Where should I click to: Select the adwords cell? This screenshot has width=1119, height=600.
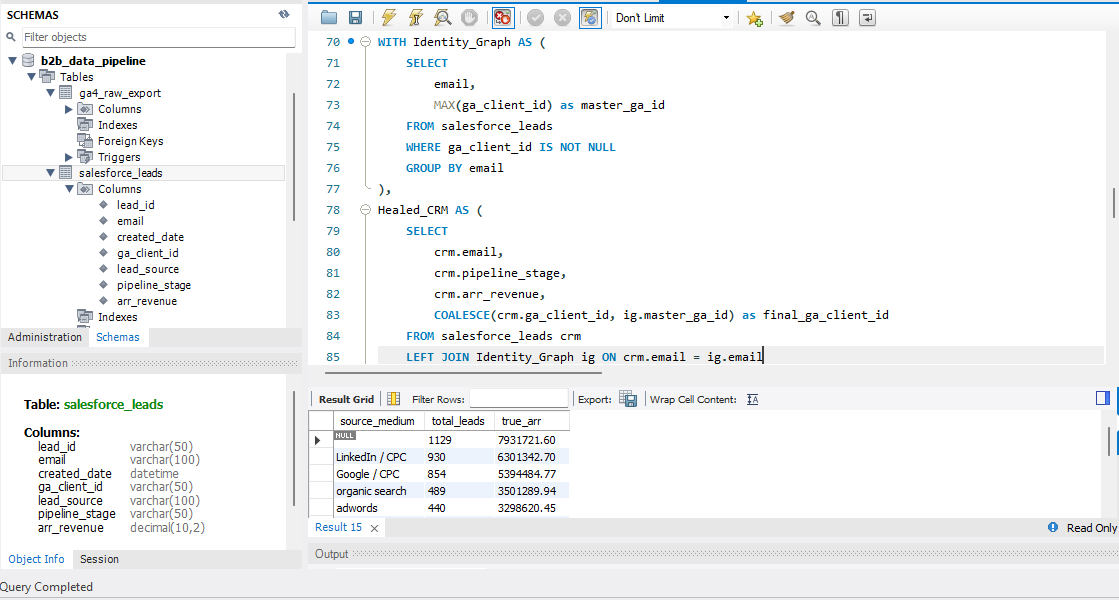tap(379, 508)
